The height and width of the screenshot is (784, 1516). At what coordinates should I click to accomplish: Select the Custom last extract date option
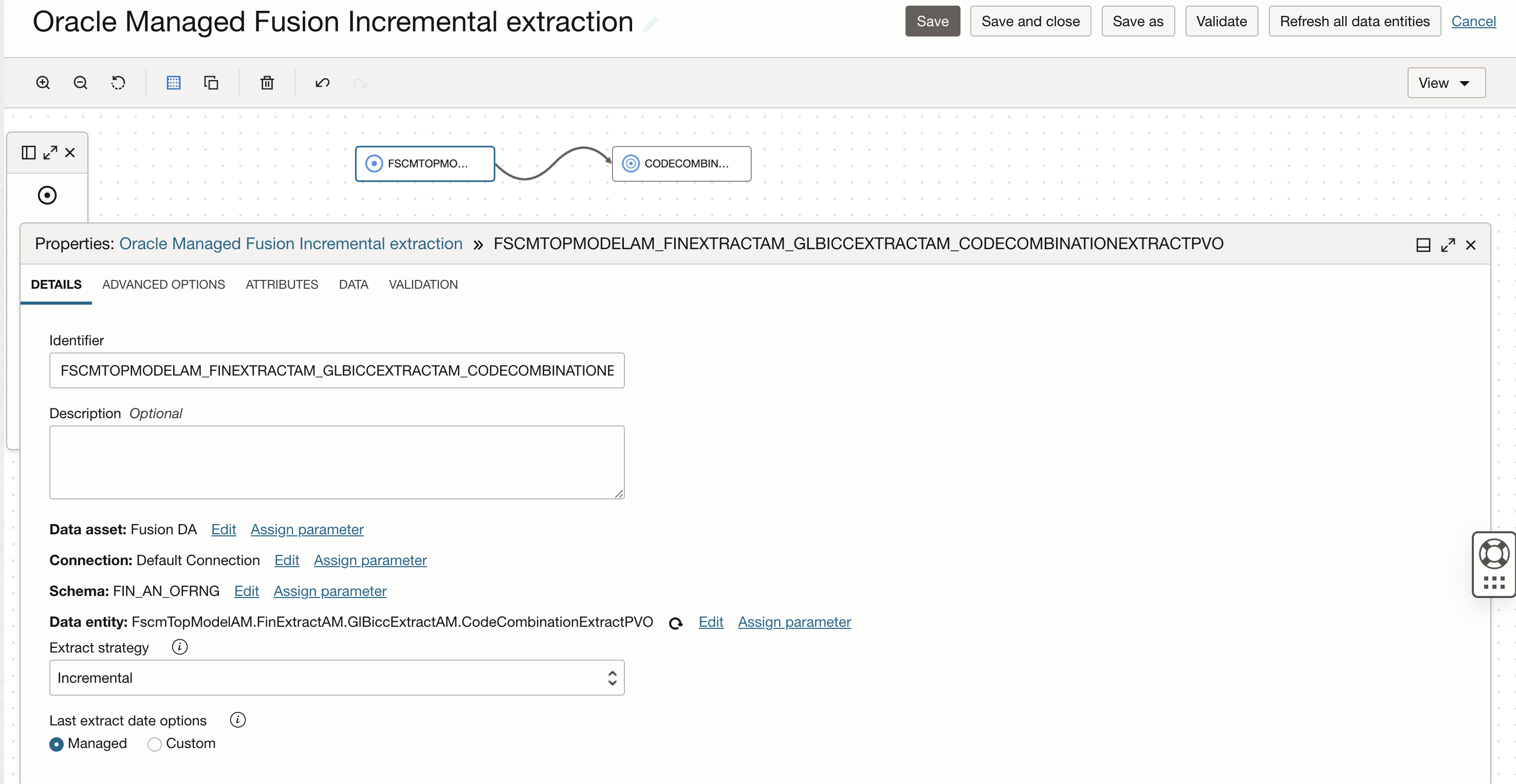point(154,743)
